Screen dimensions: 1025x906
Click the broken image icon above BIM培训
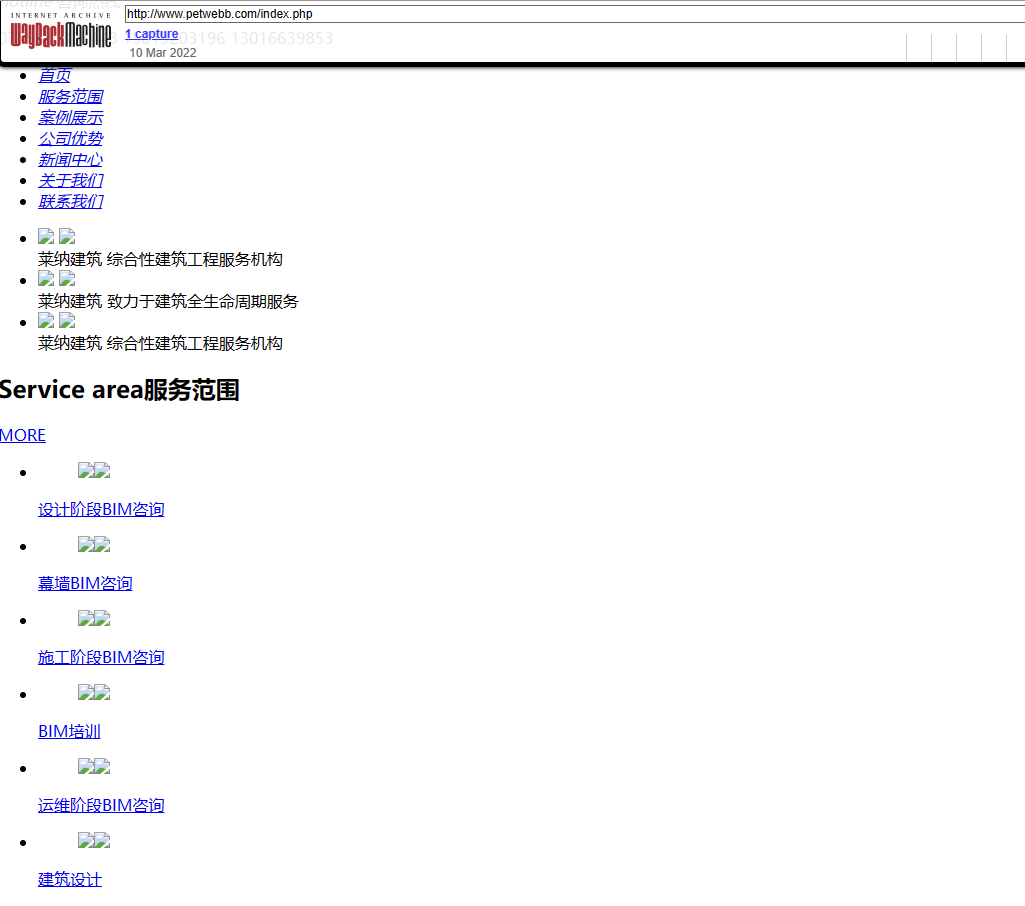coord(86,693)
